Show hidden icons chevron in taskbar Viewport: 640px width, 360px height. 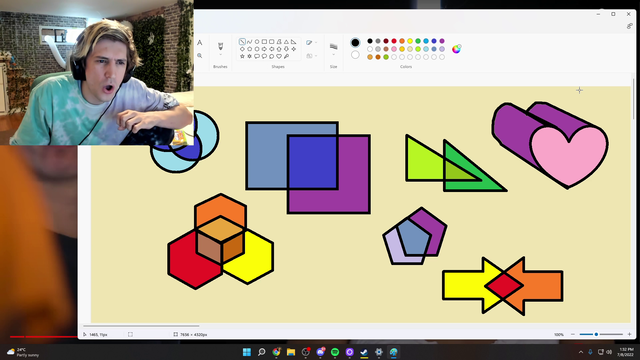click(x=581, y=352)
